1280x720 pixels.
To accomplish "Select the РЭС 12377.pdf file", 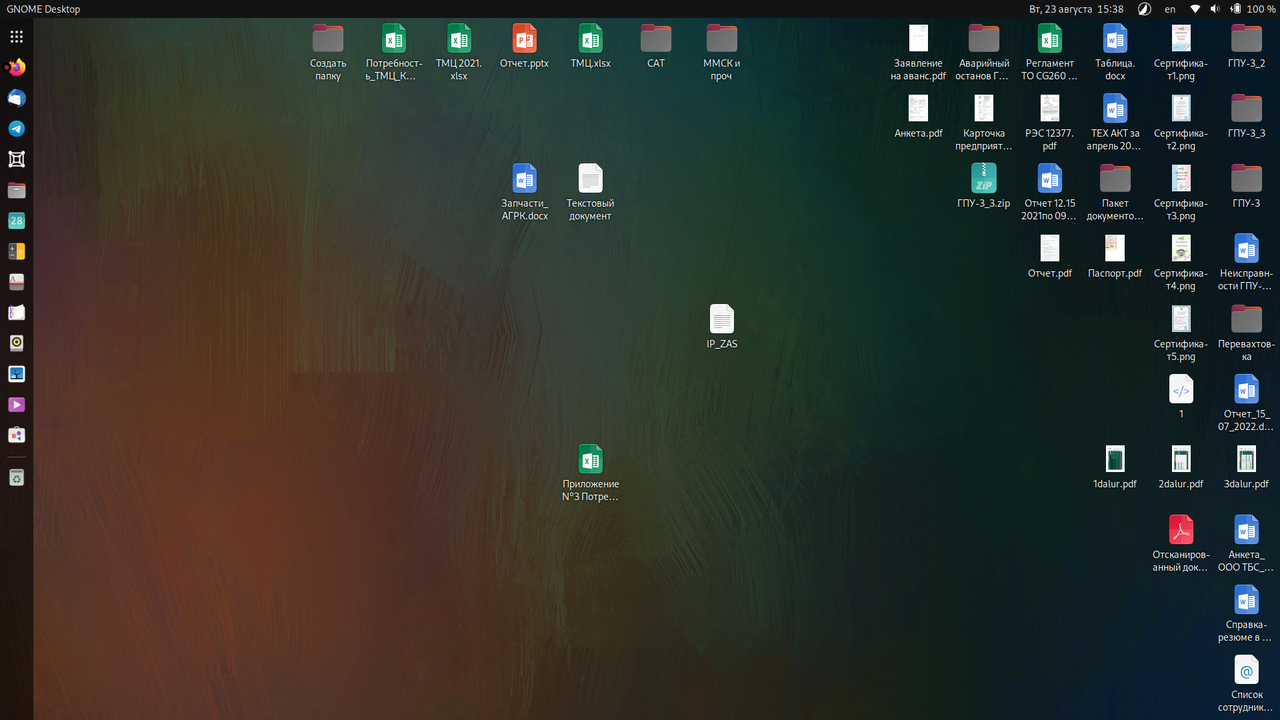I will click(1049, 123).
